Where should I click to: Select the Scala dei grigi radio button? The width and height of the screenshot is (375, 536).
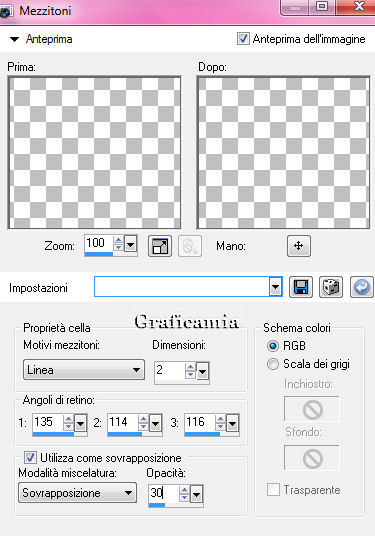[272, 364]
